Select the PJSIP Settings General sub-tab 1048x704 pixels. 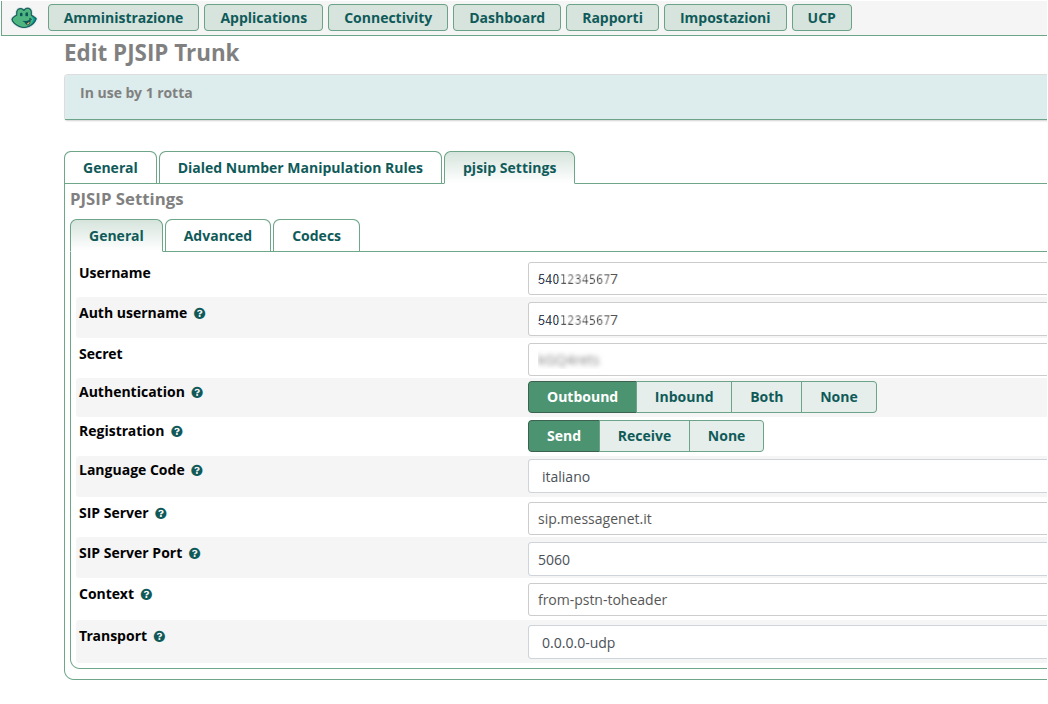(116, 236)
